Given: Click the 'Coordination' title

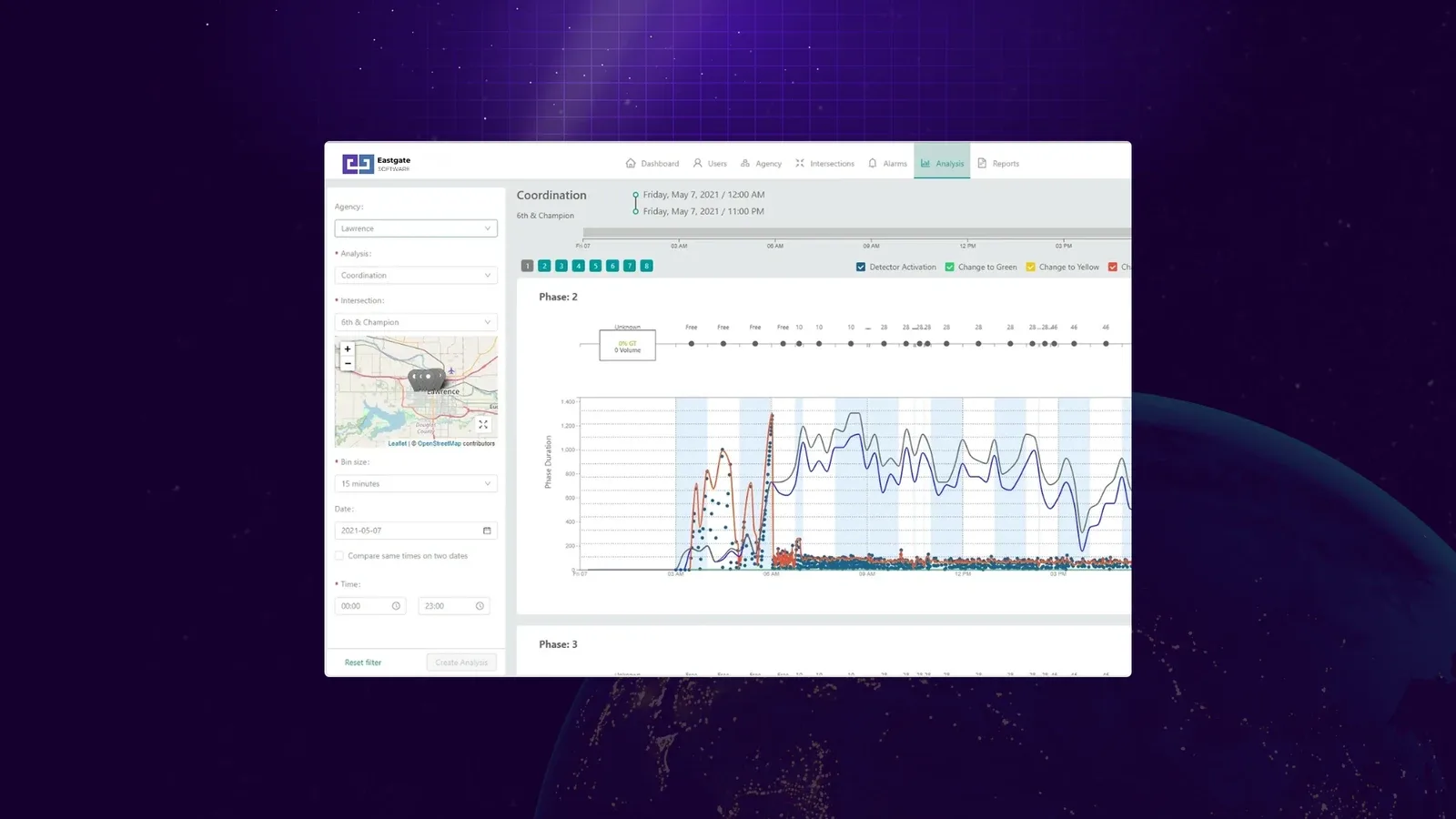Looking at the screenshot, I should coord(551,195).
